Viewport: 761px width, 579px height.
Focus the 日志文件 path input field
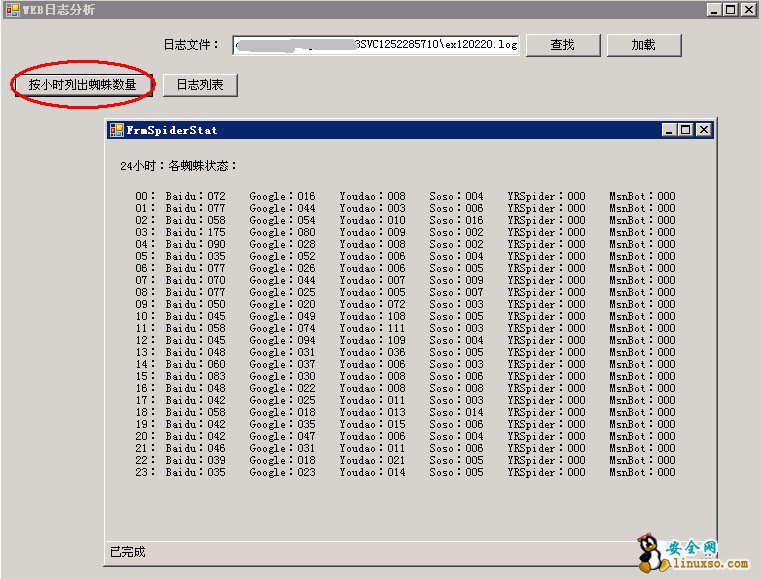coord(376,45)
